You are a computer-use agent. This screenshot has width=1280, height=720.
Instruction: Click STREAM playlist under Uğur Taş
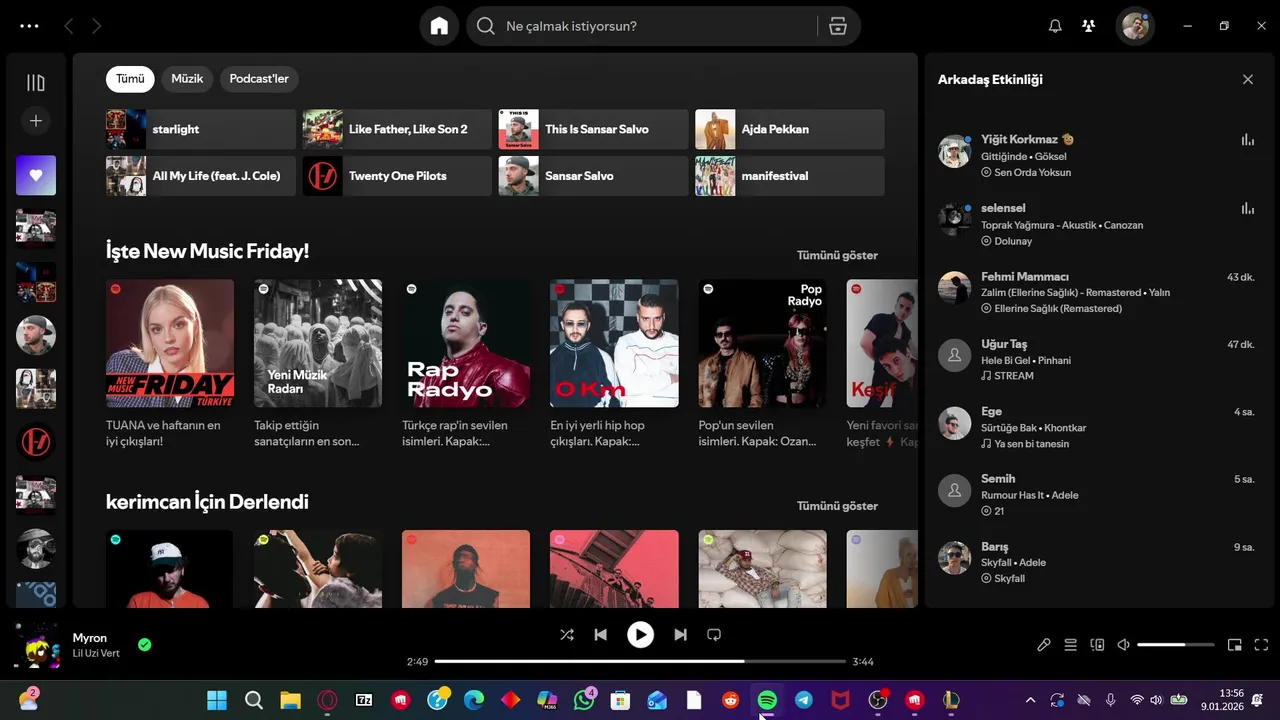pos(1014,376)
